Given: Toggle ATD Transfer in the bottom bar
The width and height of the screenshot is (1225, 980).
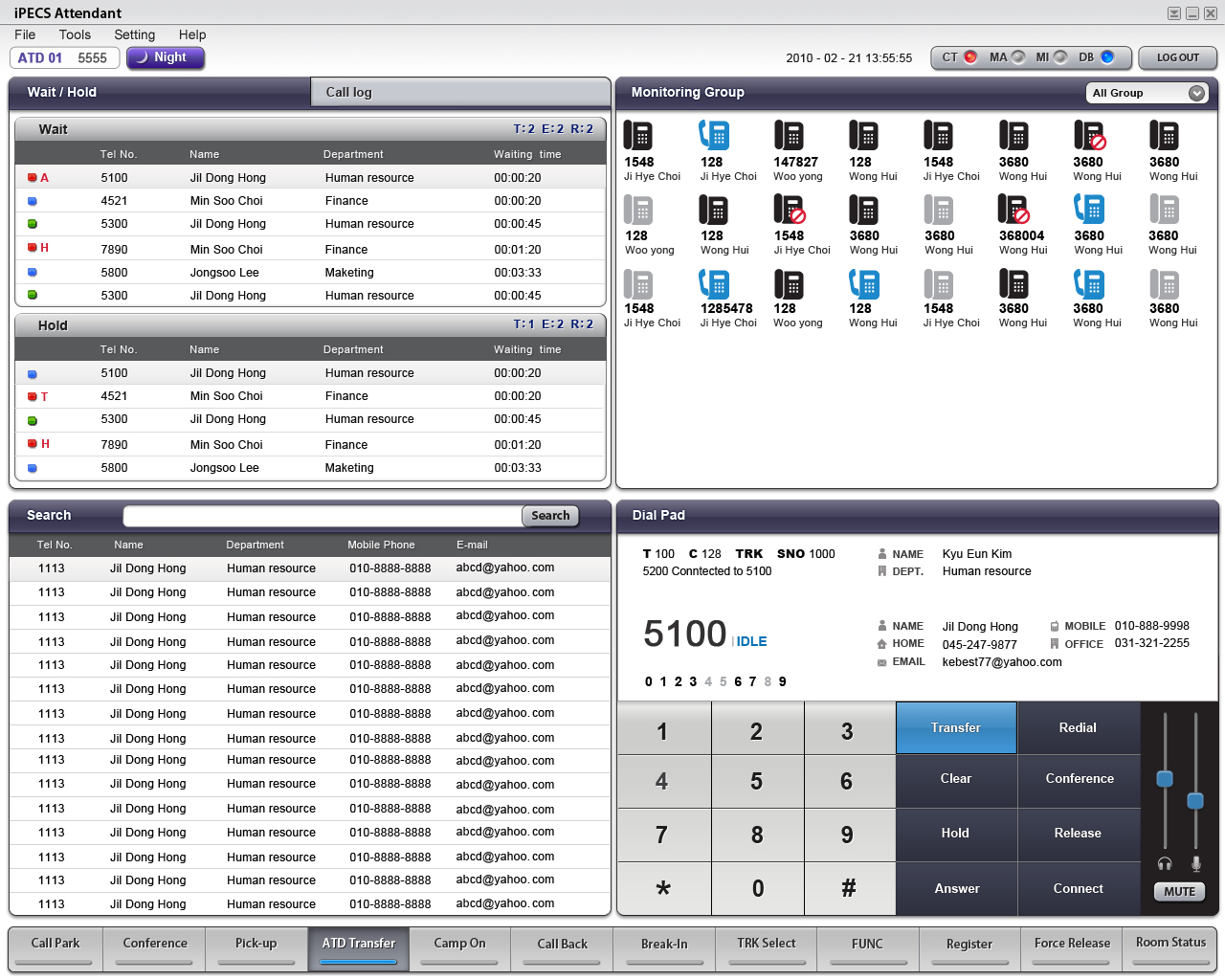Looking at the screenshot, I should click(x=359, y=945).
